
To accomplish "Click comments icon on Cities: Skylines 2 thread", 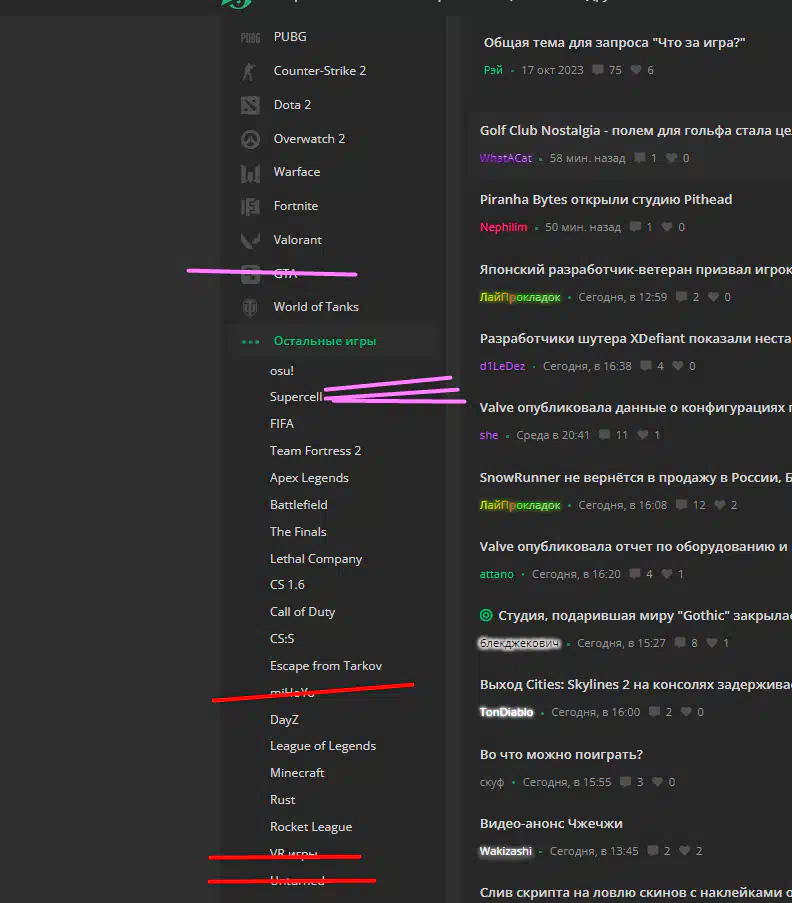I will click(654, 712).
